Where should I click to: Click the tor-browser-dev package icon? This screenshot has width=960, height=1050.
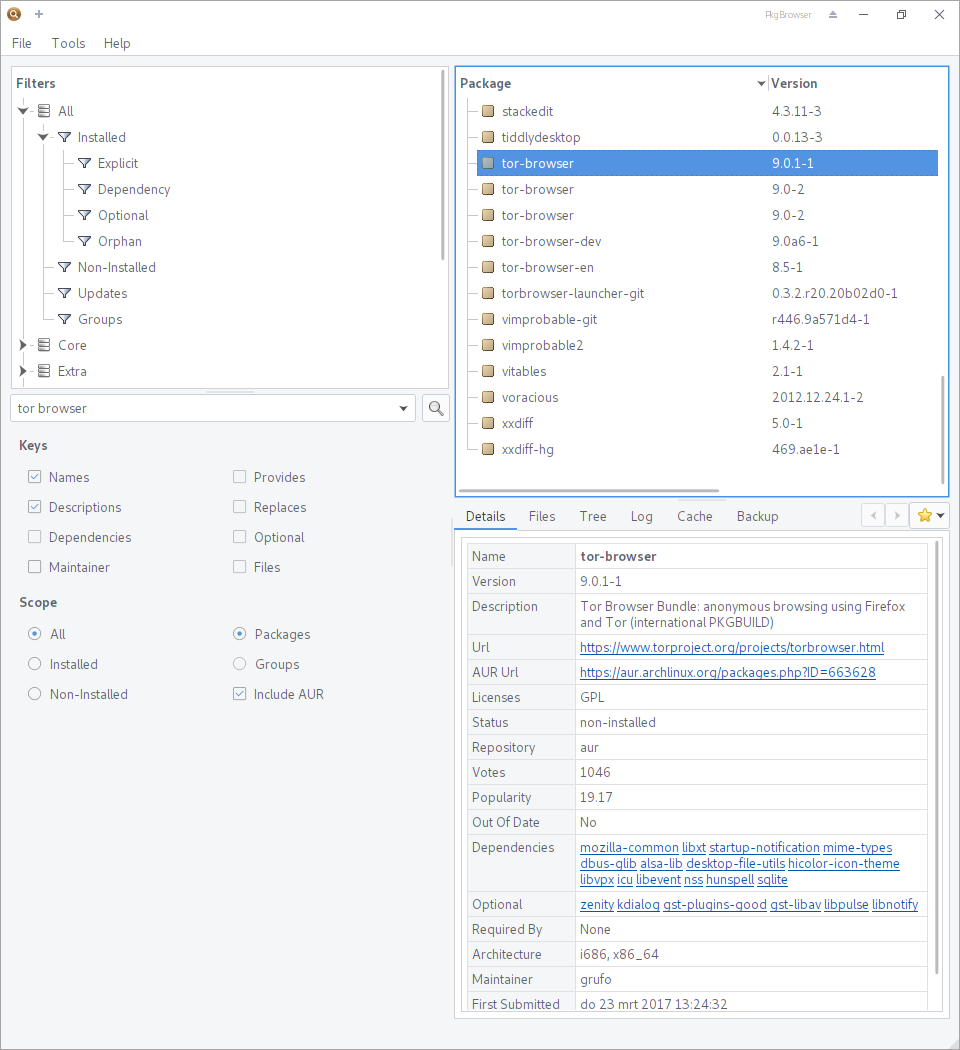[x=488, y=241]
